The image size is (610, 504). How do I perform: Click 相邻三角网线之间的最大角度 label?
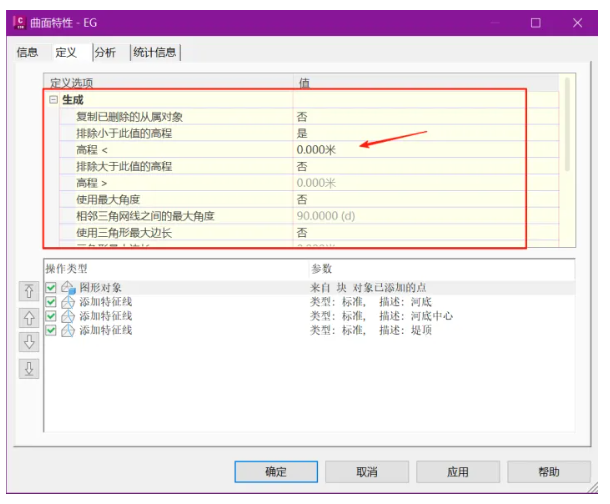tap(145, 216)
